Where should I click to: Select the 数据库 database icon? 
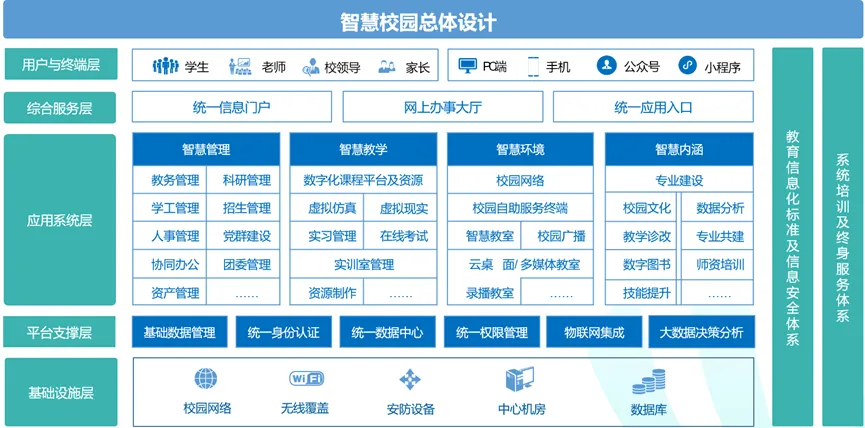click(649, 383)
